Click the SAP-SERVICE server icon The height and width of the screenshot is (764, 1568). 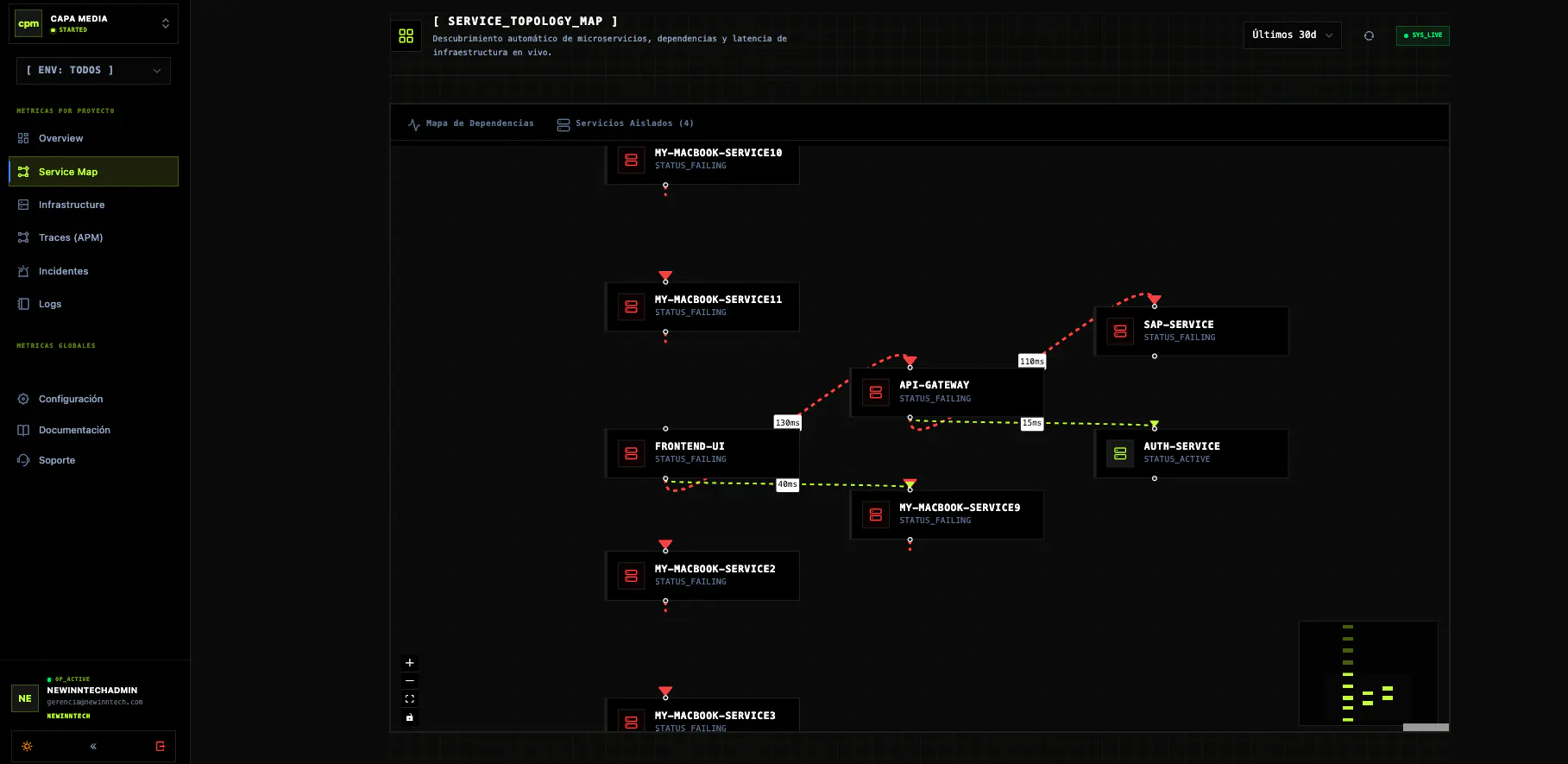coord(1120,331)
